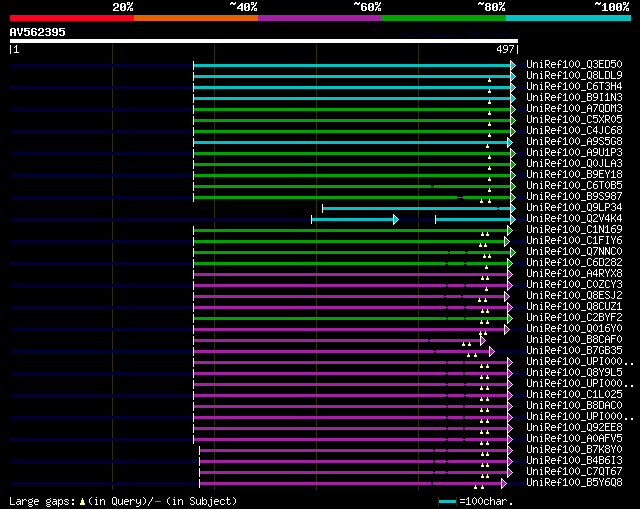Open hit UniRef100_Q8LDL9

(x=574, y=75)
